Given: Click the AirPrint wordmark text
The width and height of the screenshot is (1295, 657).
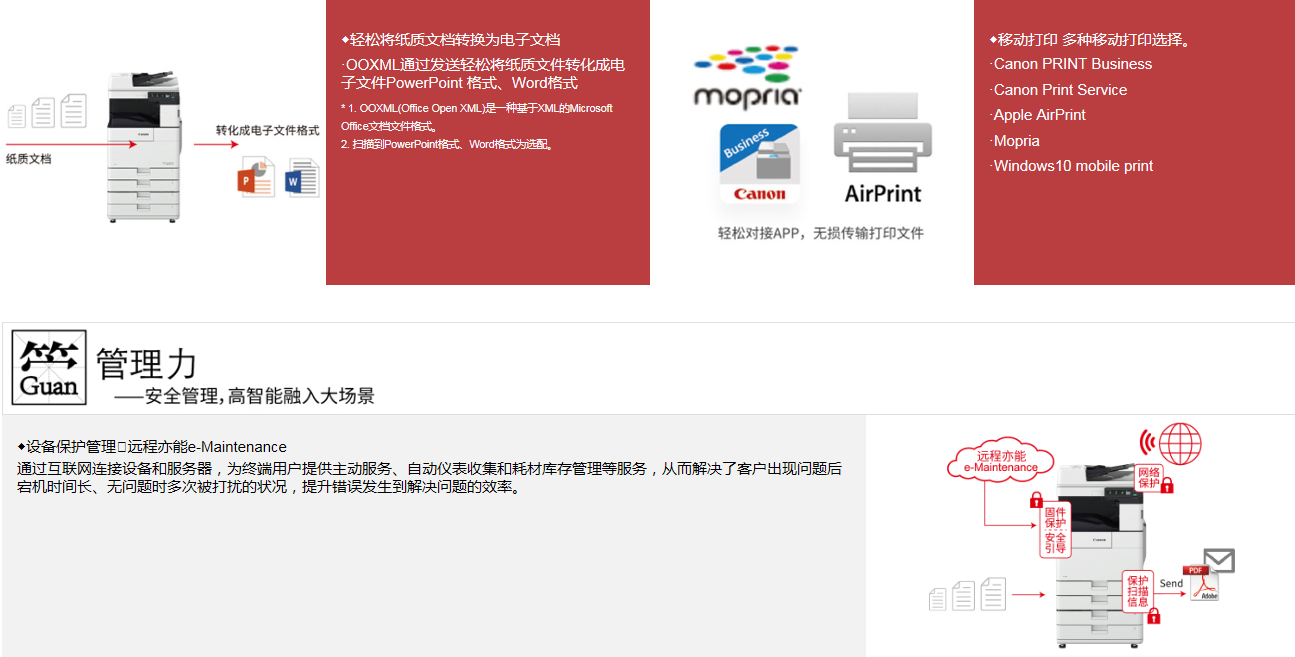Looking at the screenshot, I should [883, 193].
